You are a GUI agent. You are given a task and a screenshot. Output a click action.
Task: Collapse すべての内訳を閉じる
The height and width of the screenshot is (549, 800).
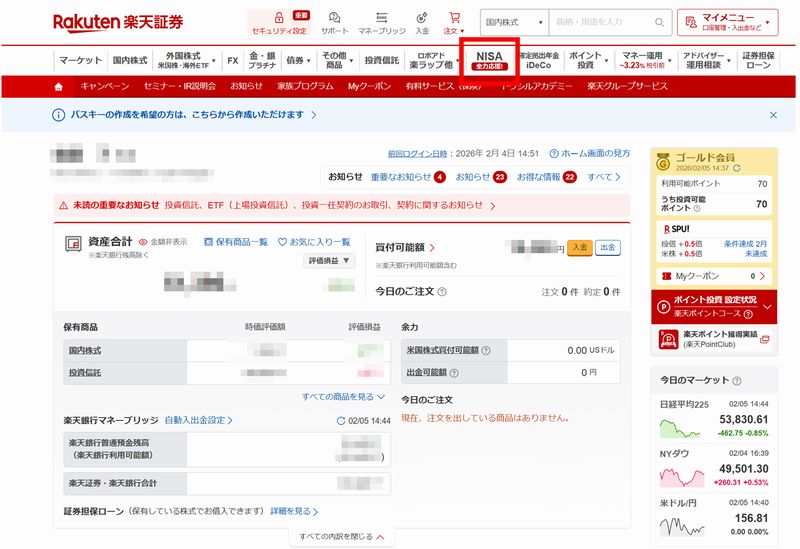pos(341,537)
